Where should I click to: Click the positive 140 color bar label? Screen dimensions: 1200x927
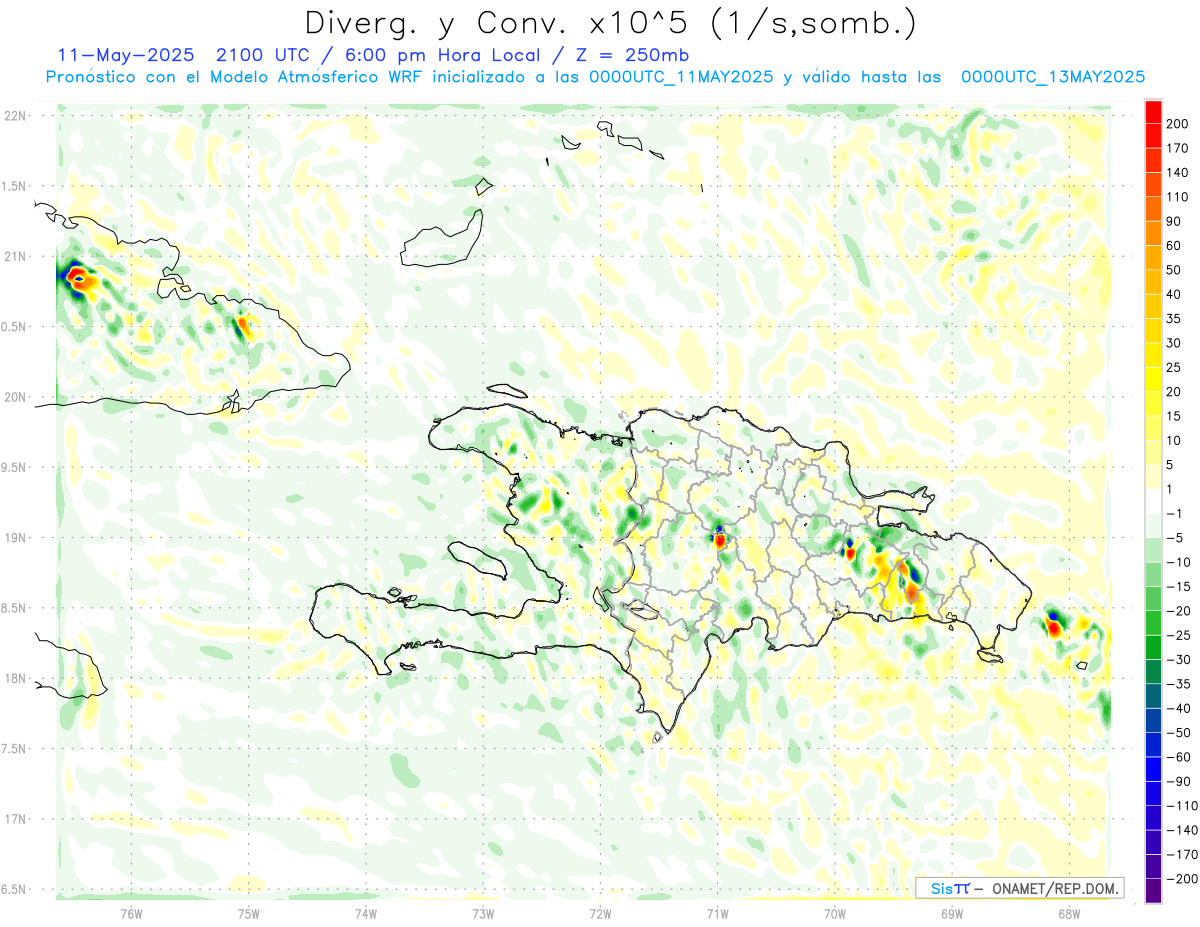click(1177, 173)
